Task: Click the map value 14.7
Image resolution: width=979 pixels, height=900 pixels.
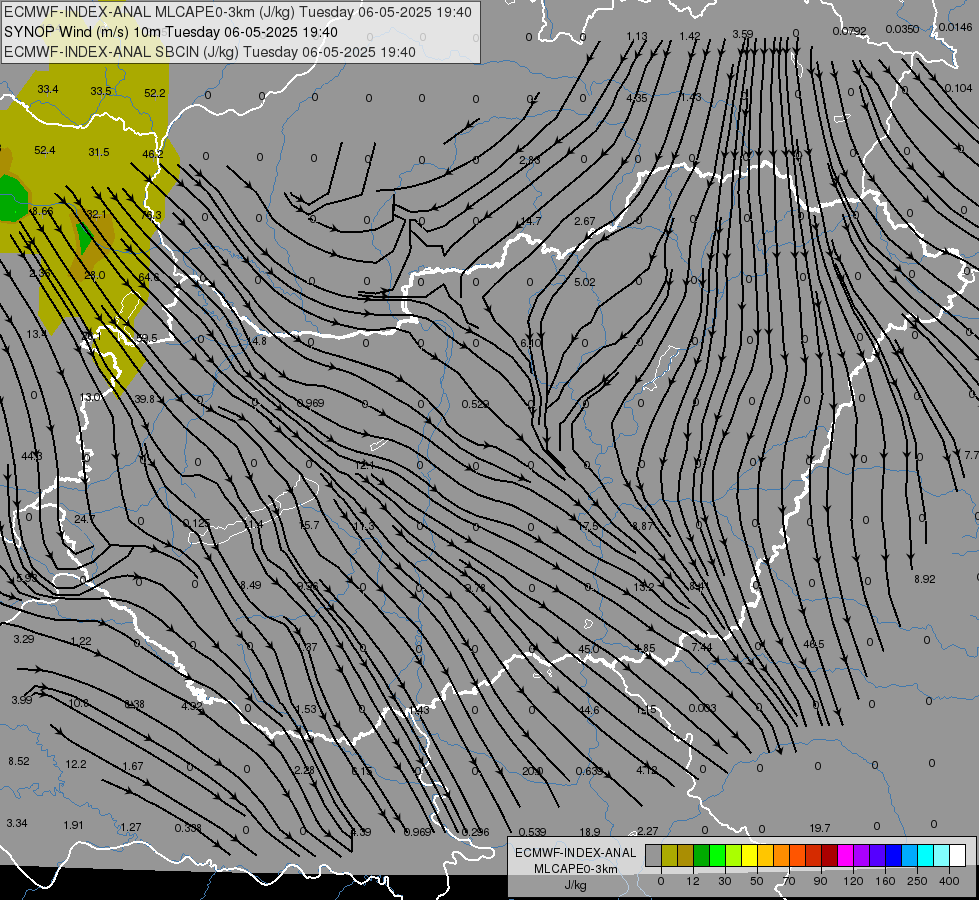Action: pos(531,221)
